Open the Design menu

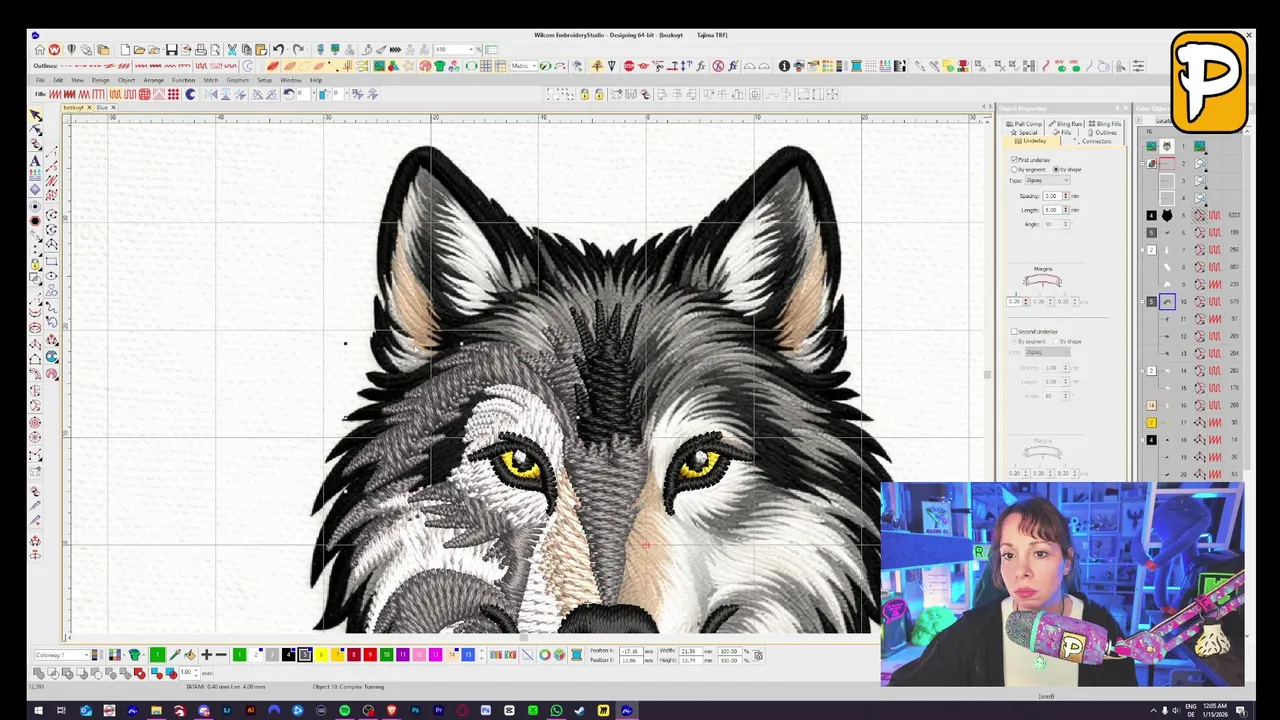click(100, 80)
